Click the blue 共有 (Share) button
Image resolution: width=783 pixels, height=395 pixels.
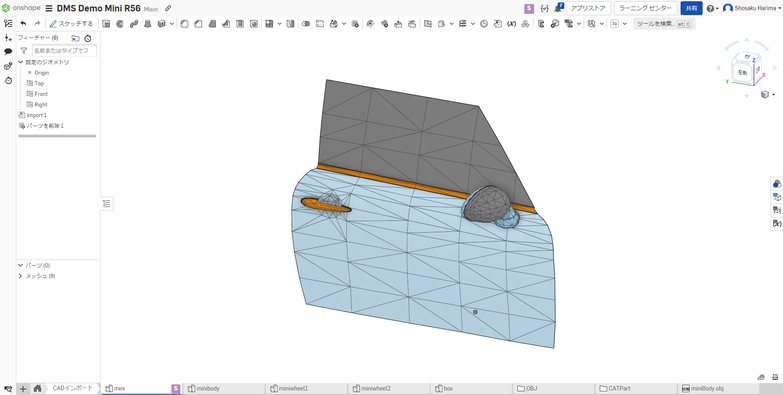point(692,8)
